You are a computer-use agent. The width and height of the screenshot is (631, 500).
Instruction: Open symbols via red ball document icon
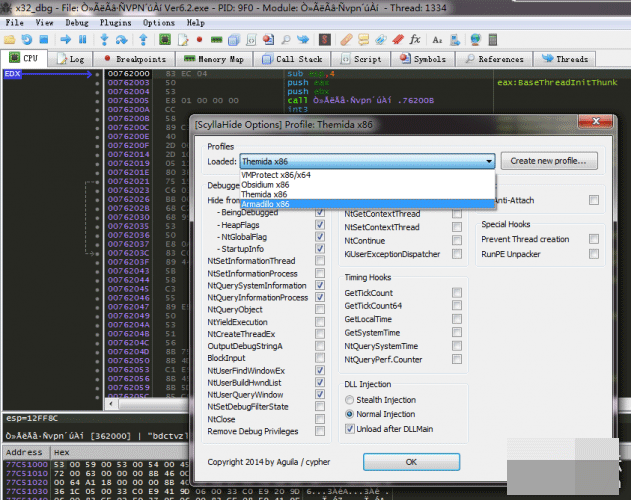(268, 39)
